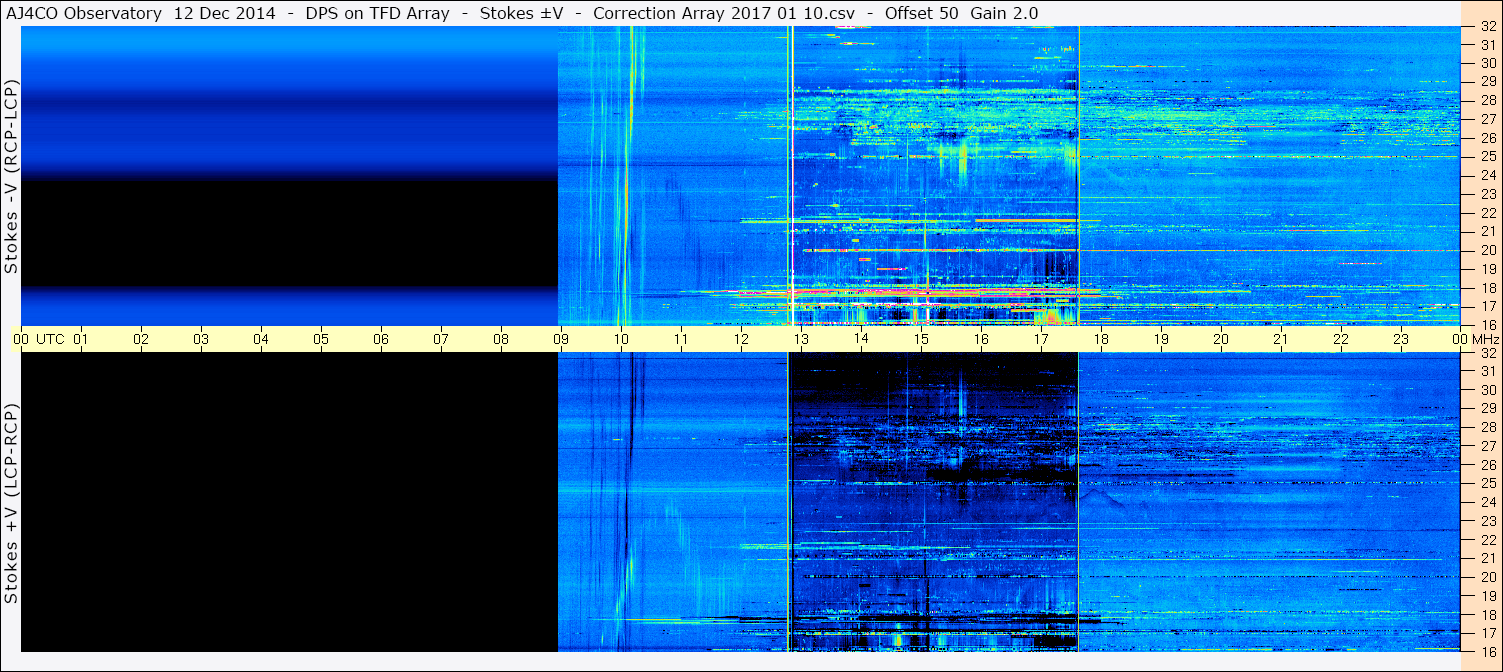Select the 09 hour mark on time axis
1503x672 pixels.
click(x=561, y=340)
